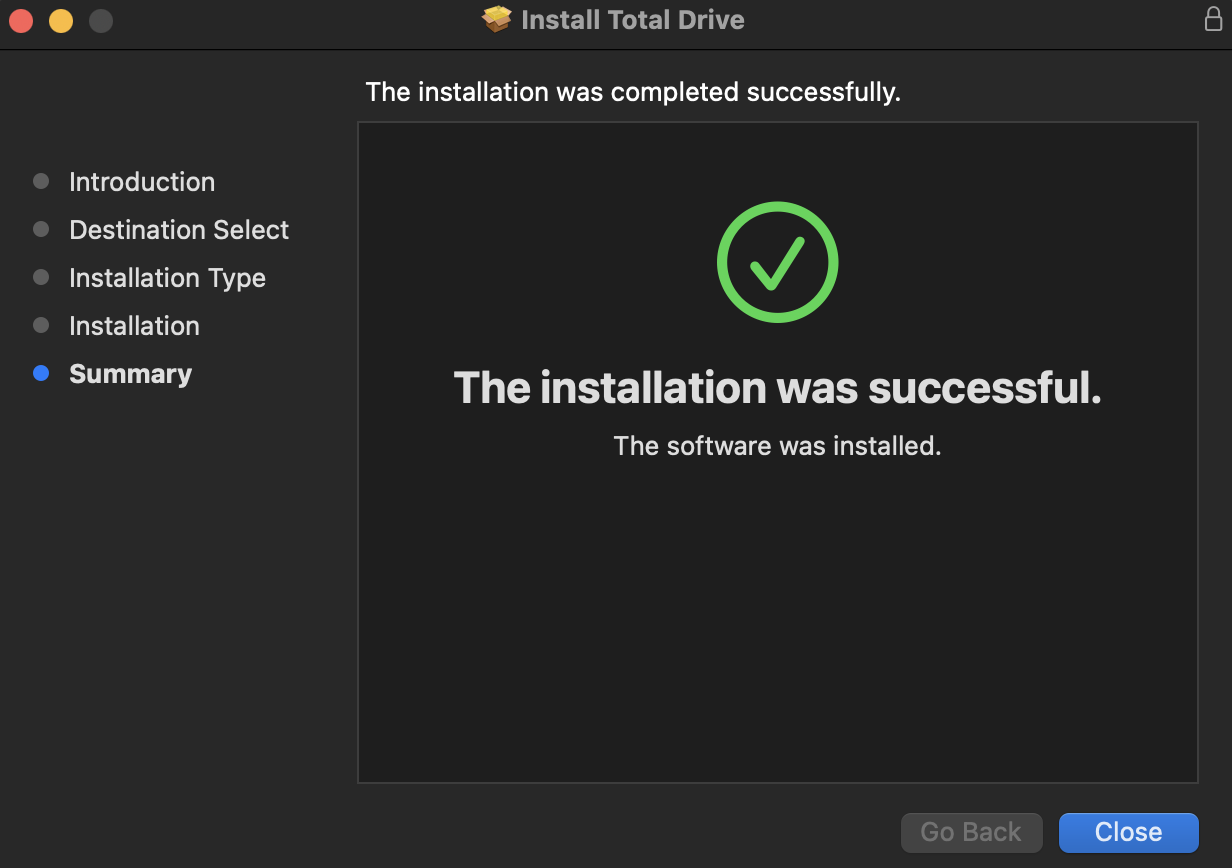Select the Introduction step label
This screenshot has width=1232, height=868.
click(x=142, y=182)
